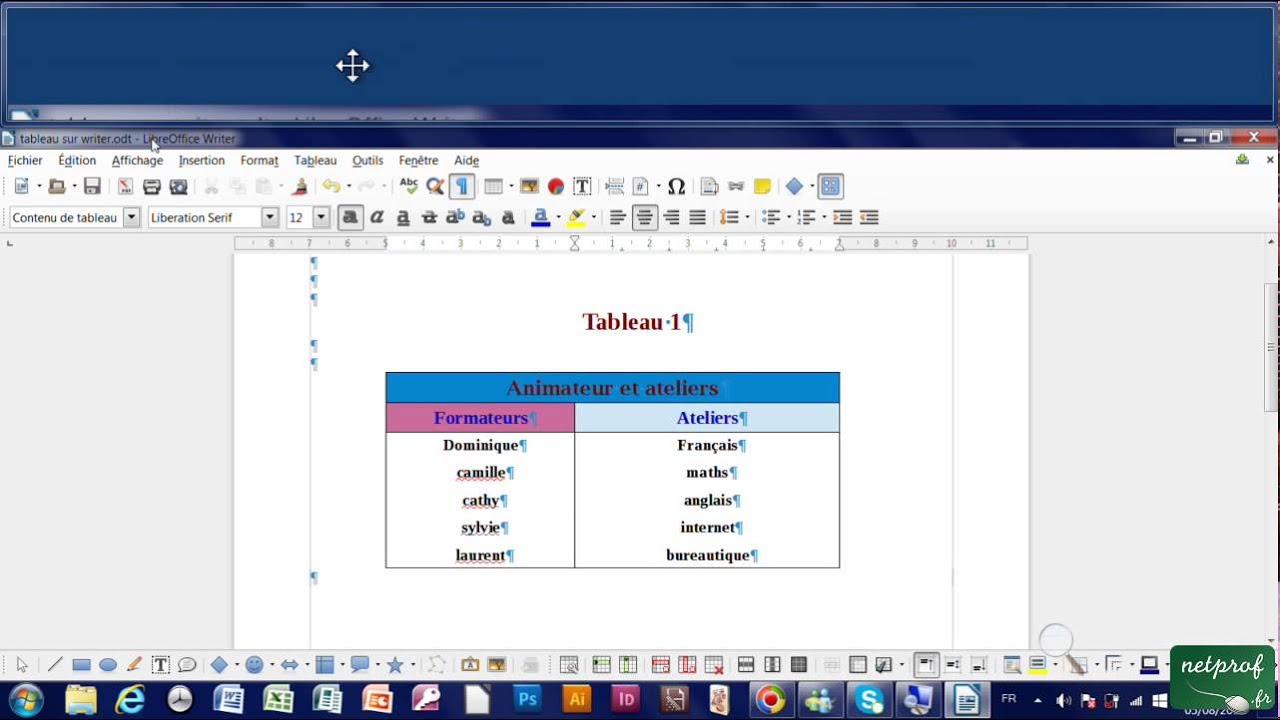Image resolution: width=1280 pixels, height=720 pixels.
Task: Toggle the Draw Functions toolbar button
Action: [830, 186]
